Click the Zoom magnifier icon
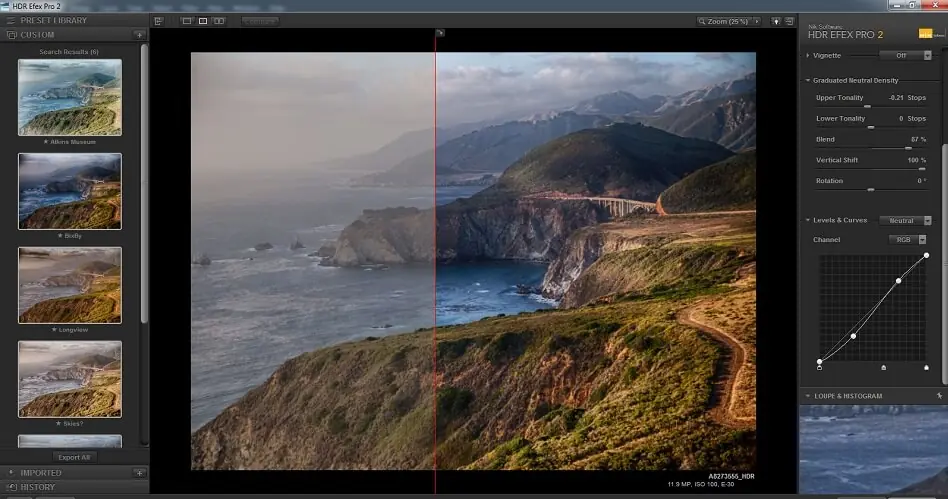The image size is (948, 499). (x=702, y=21)
